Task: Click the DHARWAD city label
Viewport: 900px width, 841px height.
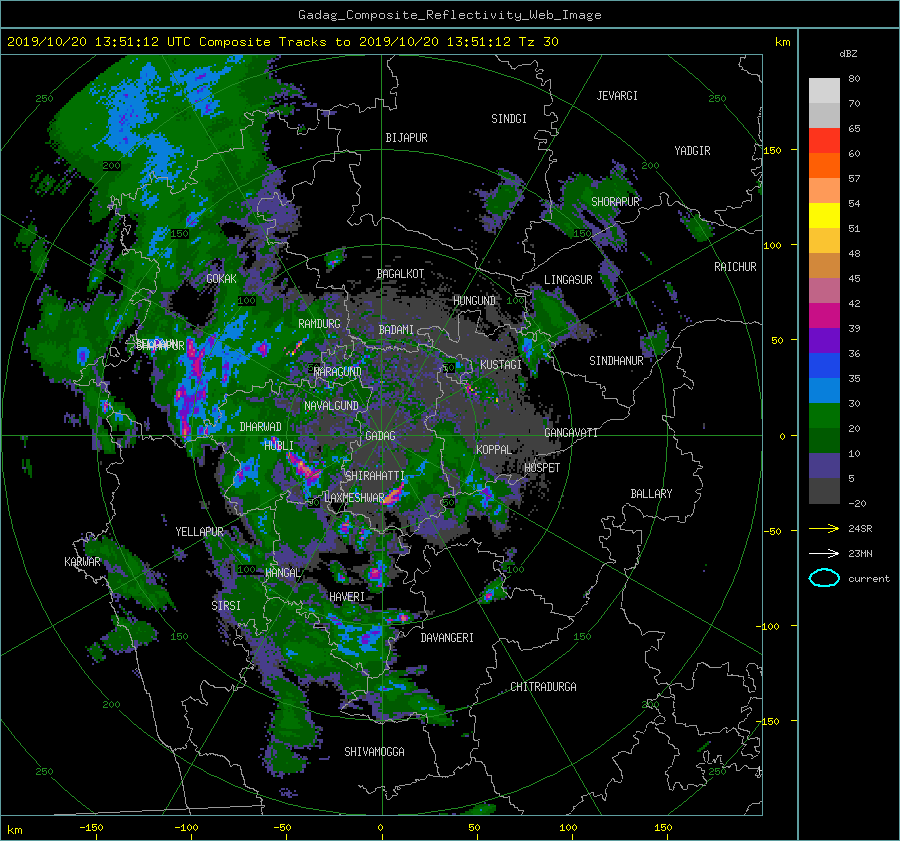Action: click(261, 427)
